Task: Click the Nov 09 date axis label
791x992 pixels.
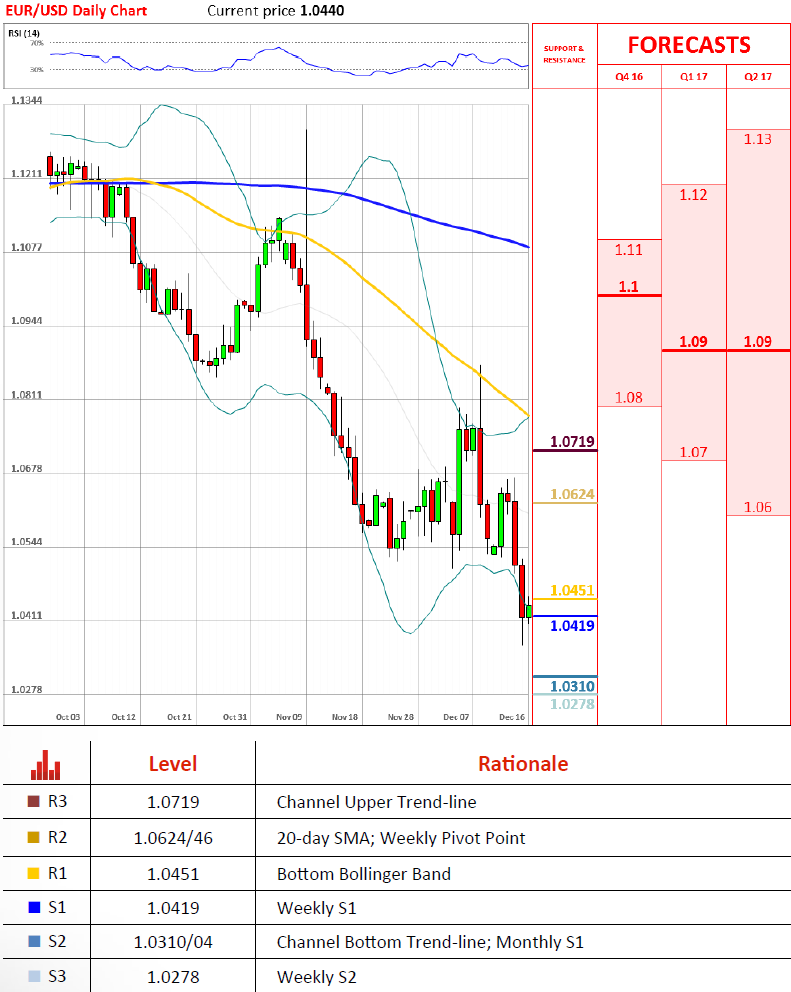Action: (289, 717)
